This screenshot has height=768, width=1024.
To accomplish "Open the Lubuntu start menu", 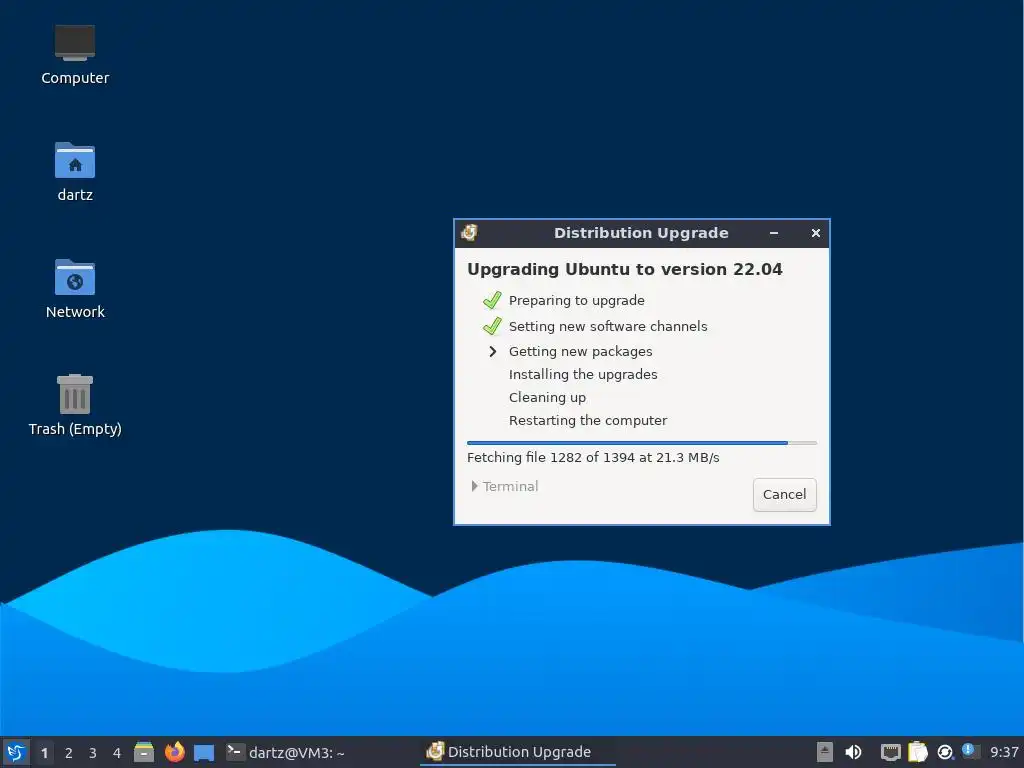I will coord(16,752).
